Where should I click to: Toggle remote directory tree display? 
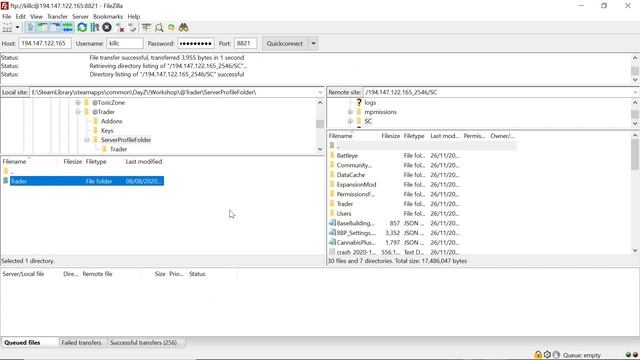coord(55,27)
